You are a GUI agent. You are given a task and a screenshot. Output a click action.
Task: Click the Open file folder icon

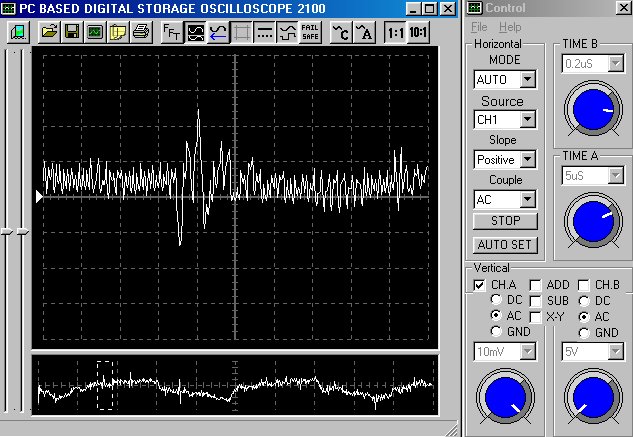tap(49, 31)
